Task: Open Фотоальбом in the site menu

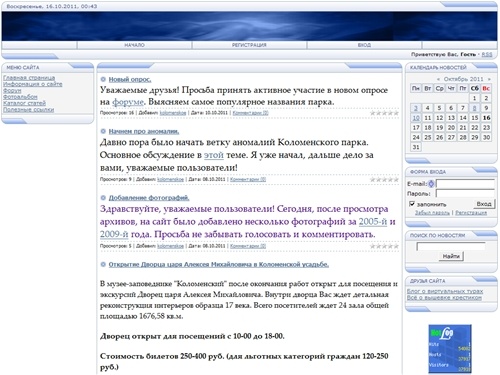Action: point(20,97)
